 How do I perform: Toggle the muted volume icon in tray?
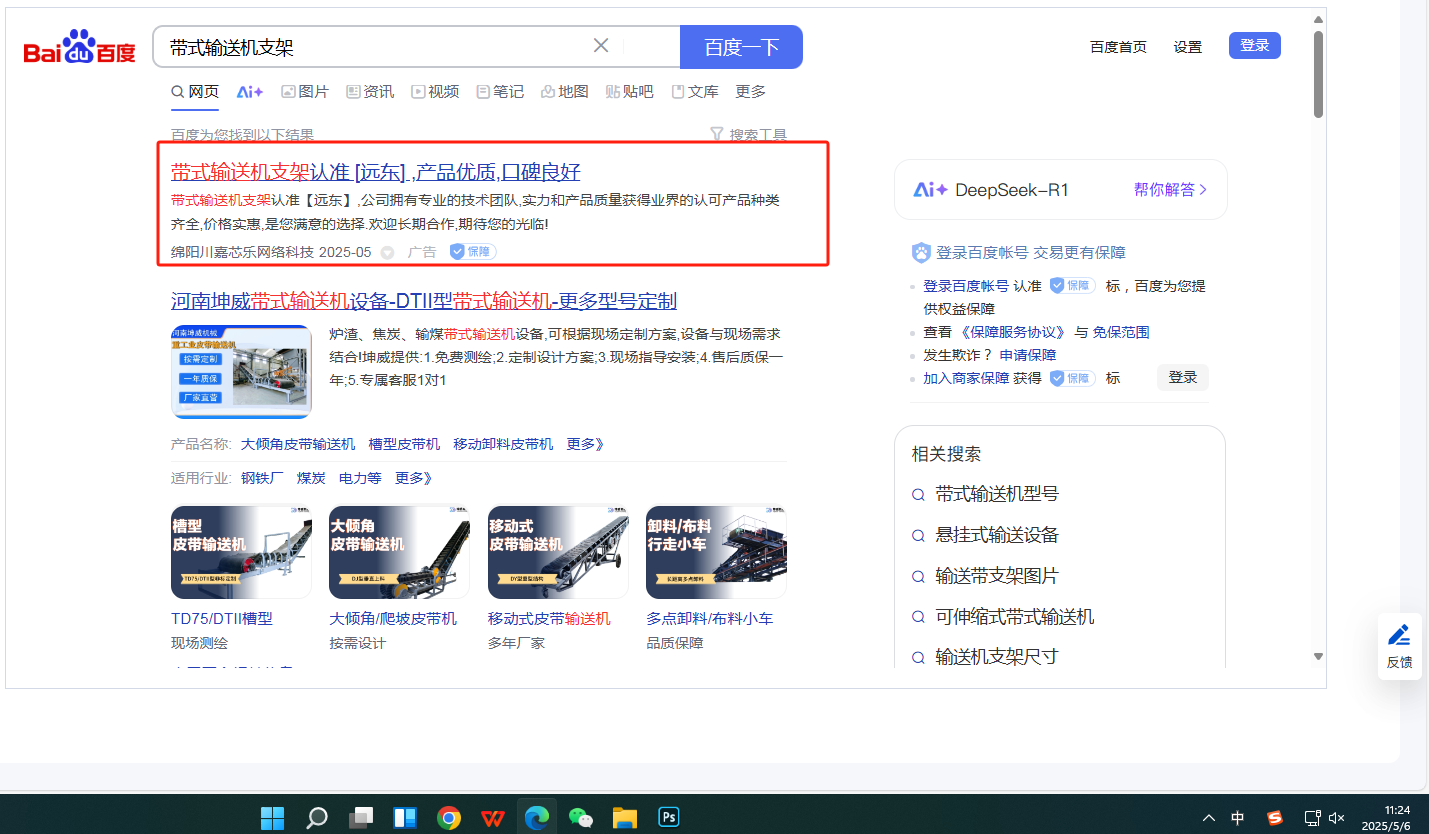point(1336,818)
